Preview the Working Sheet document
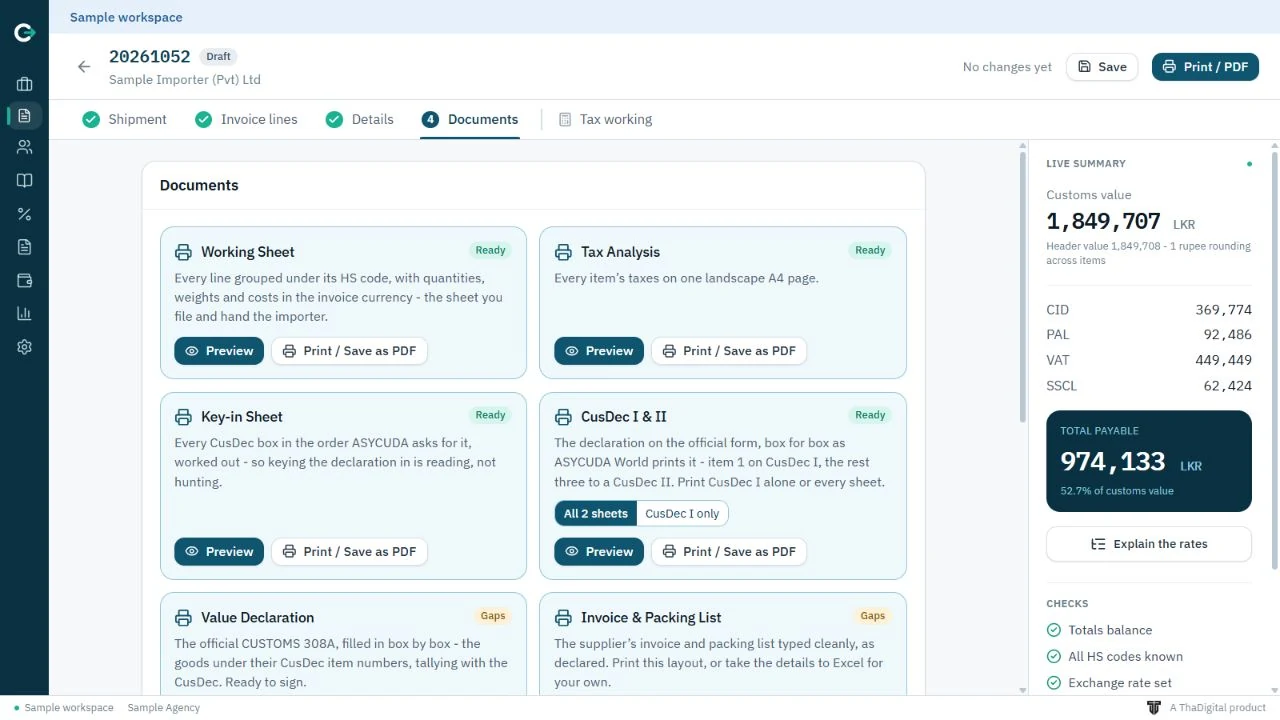The height and width of the screenshot is (720, 1280). click(219, 351)
